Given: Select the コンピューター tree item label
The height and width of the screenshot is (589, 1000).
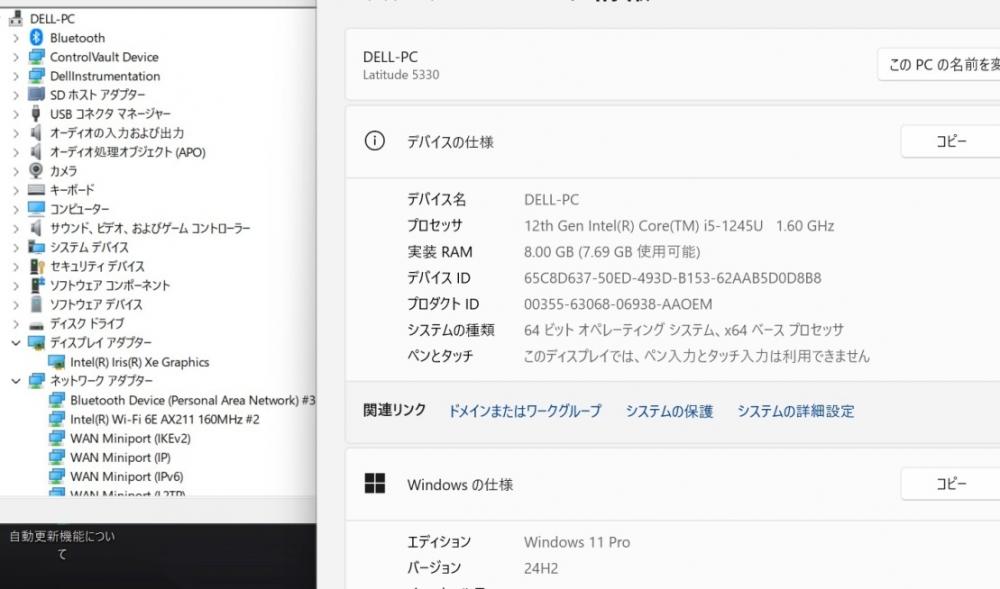Looking at the screenshot, I should (x=80, y=209).
